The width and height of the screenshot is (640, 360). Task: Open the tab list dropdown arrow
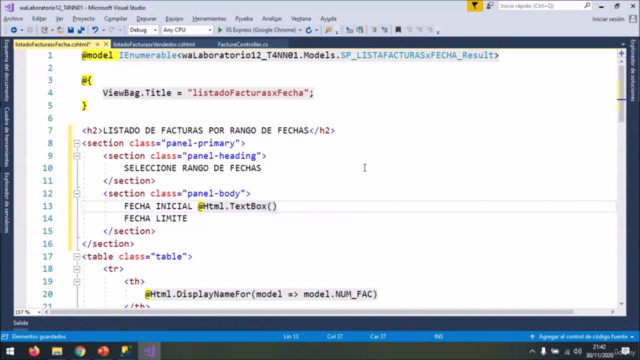tap(623, 44)
